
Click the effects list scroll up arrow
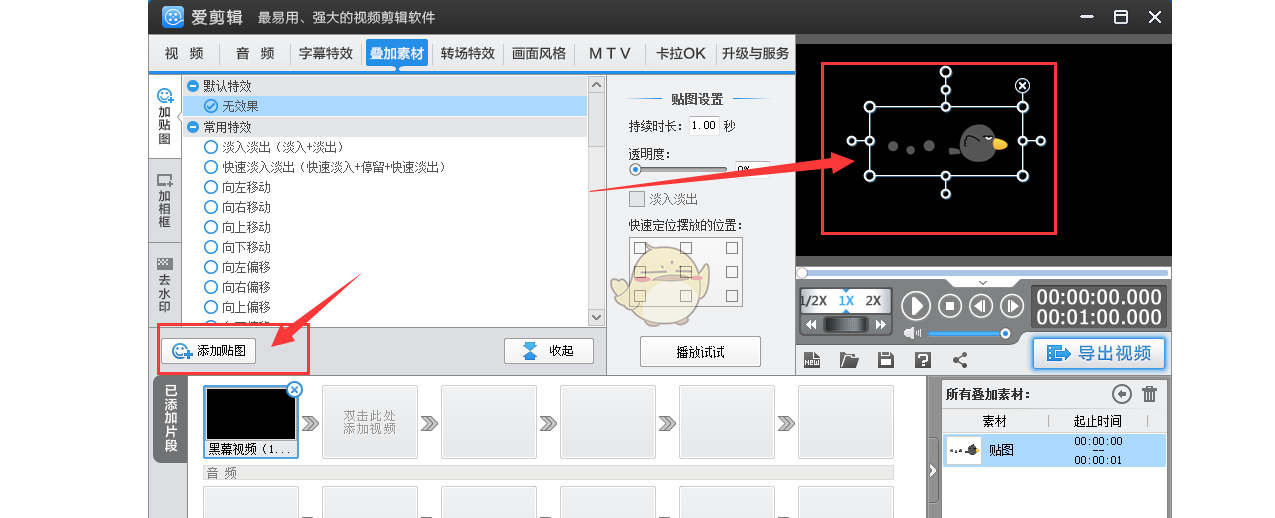[x=597, y=85]
